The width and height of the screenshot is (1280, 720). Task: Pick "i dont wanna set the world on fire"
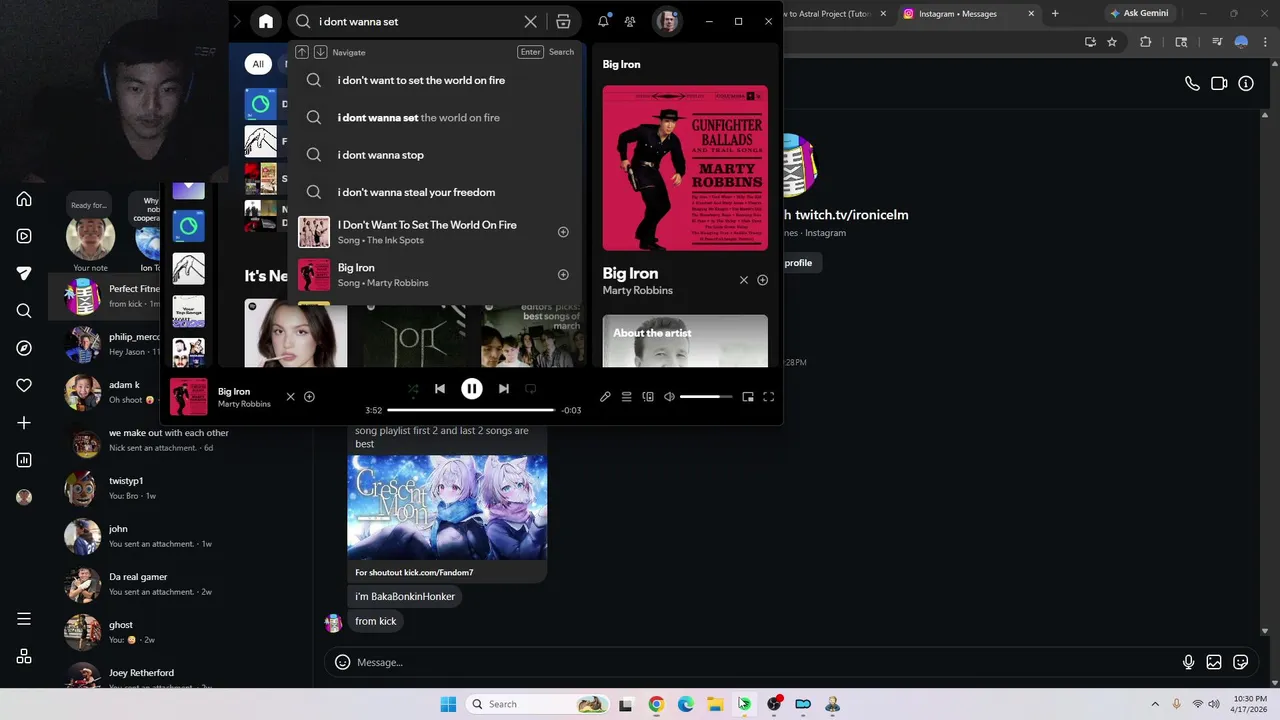coord(434,117)
